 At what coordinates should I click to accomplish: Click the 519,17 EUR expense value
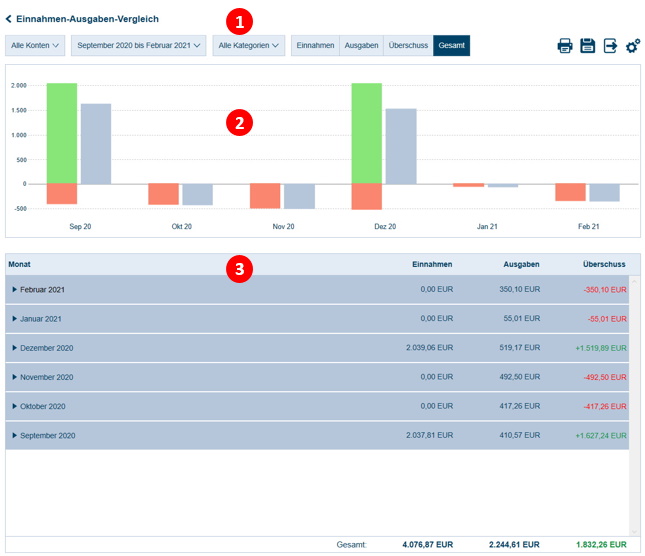point(520,348)
